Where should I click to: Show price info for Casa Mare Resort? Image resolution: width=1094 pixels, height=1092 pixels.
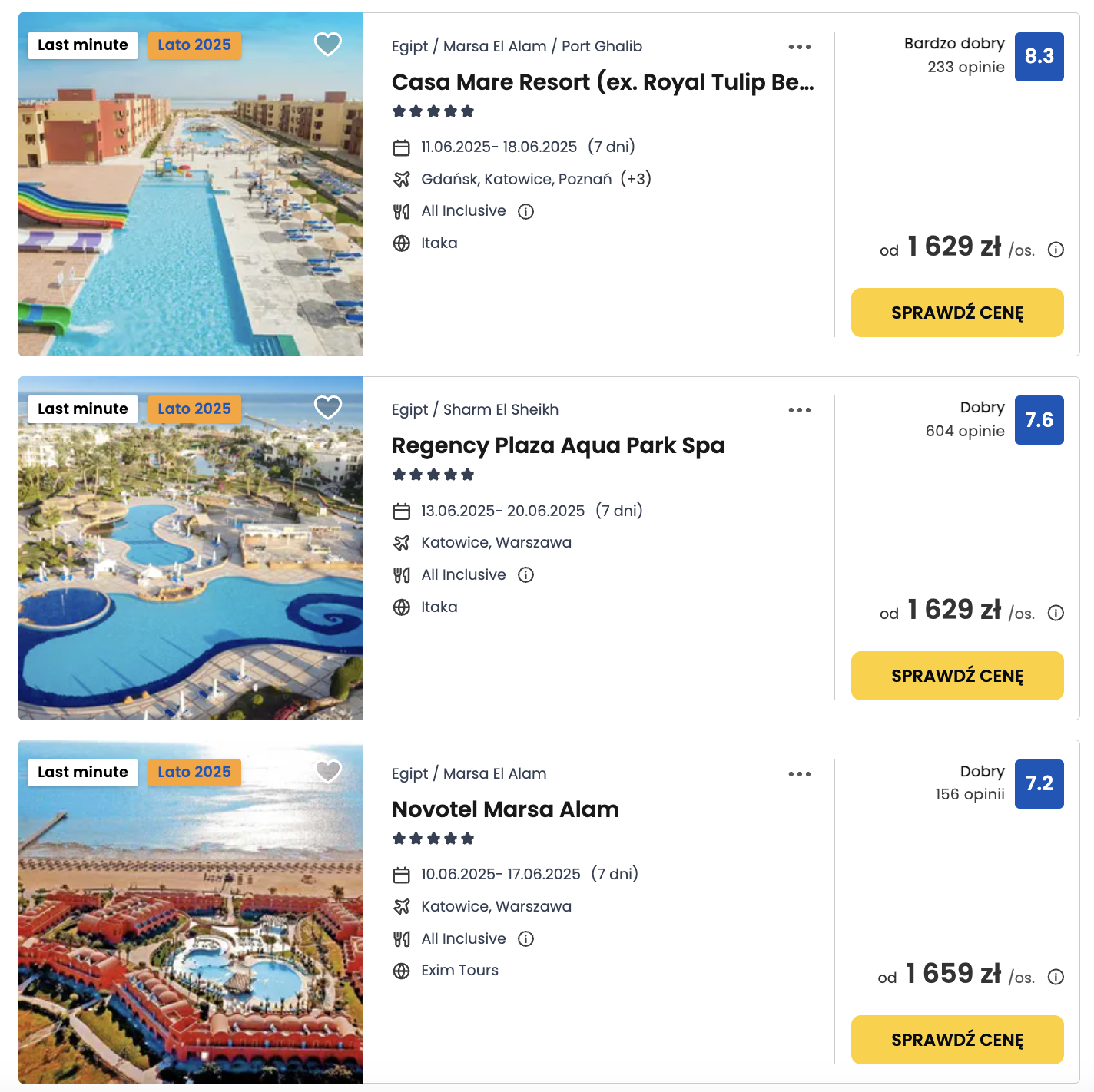point(1056,250)
